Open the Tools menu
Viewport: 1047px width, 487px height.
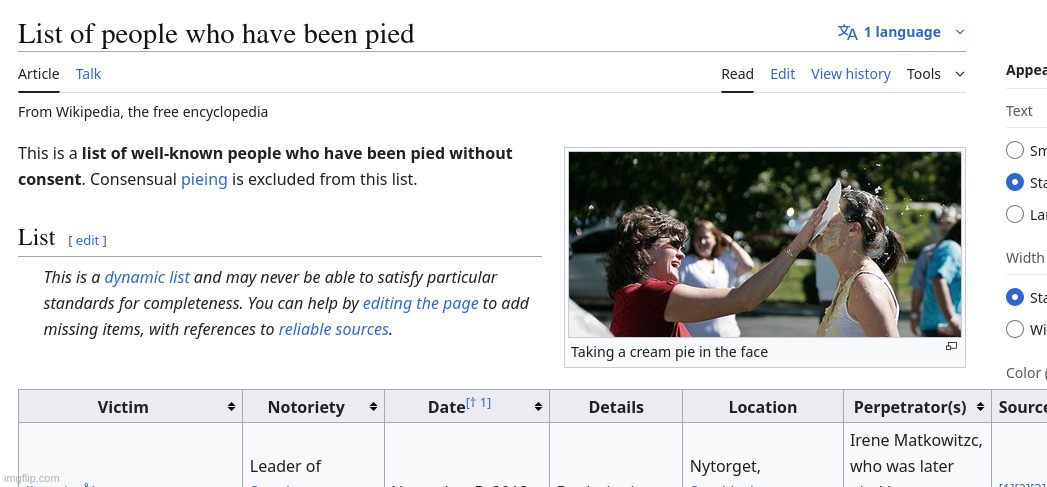click(923, 74)
